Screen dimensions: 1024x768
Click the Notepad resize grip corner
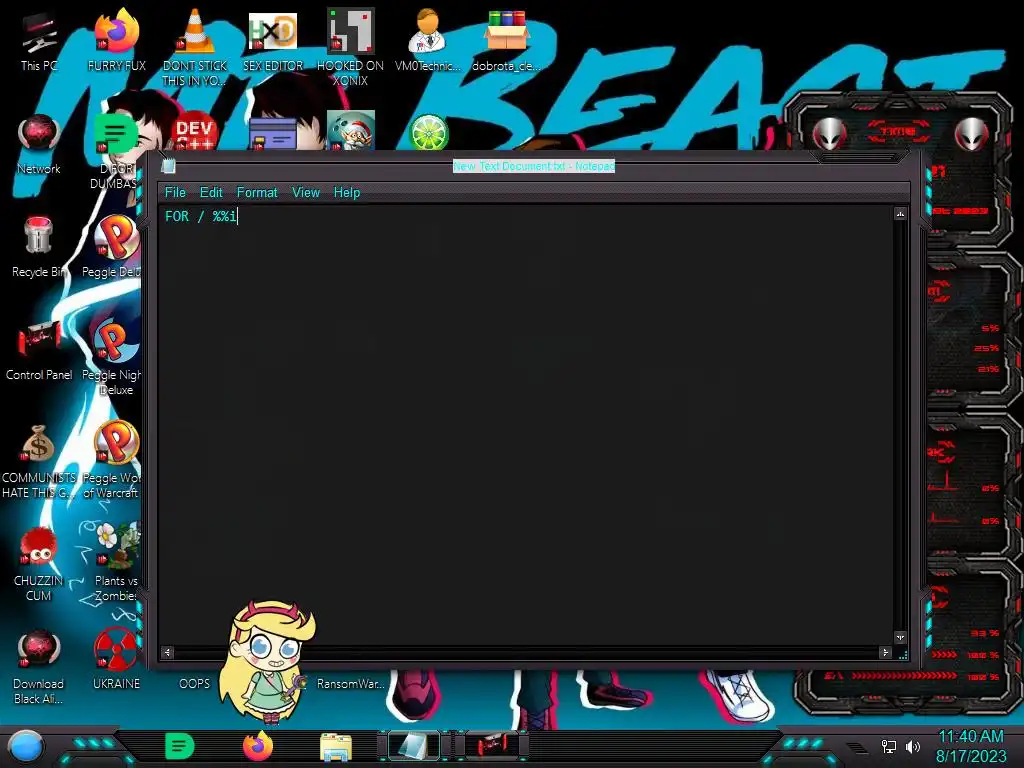pos(903,654)
